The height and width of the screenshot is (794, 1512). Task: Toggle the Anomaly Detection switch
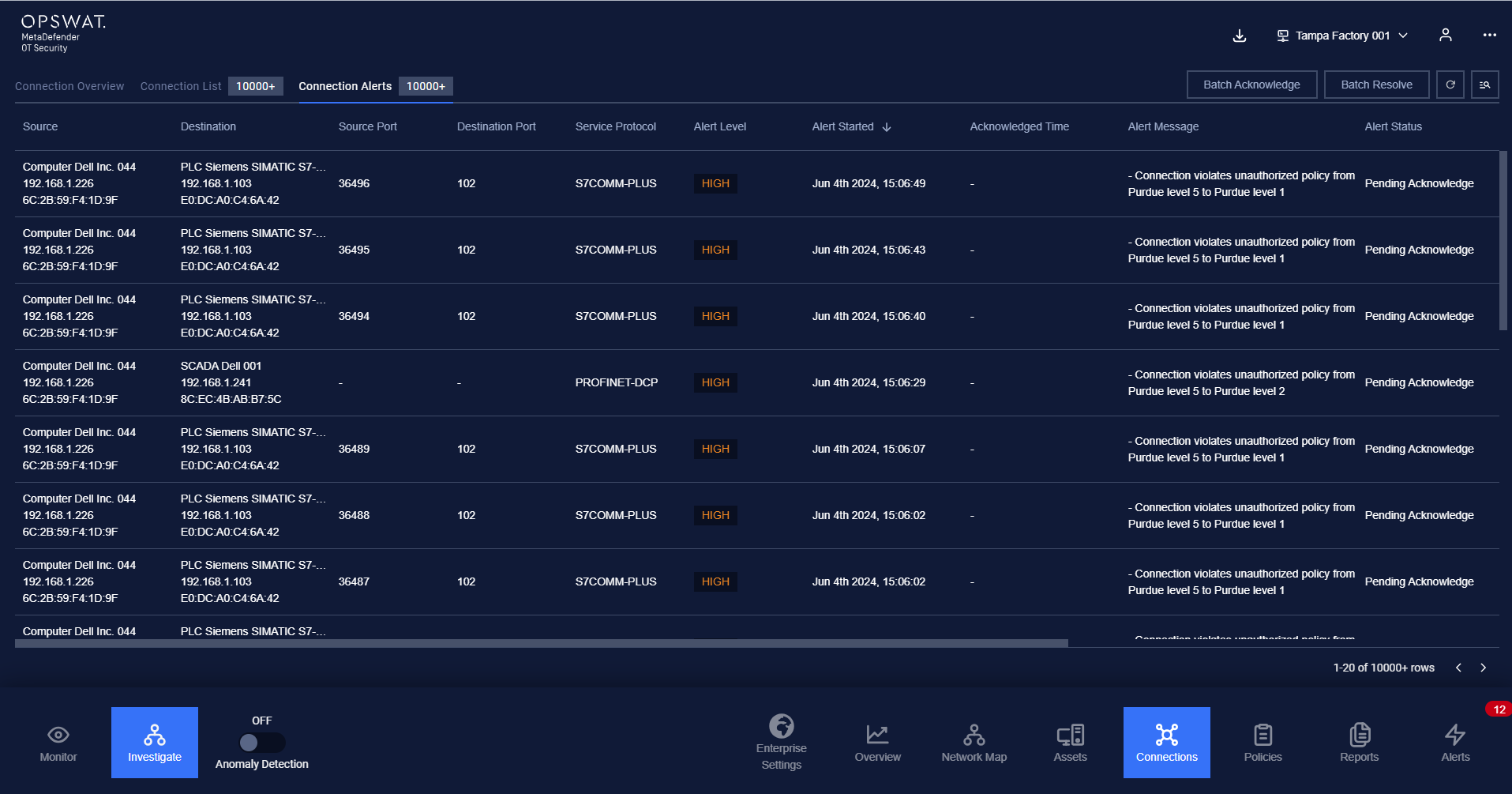pyautogui.click(x=261, y=743)
